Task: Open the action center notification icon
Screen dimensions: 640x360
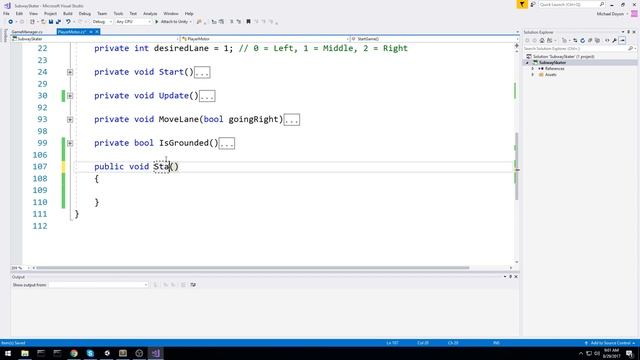Action: 629,353
